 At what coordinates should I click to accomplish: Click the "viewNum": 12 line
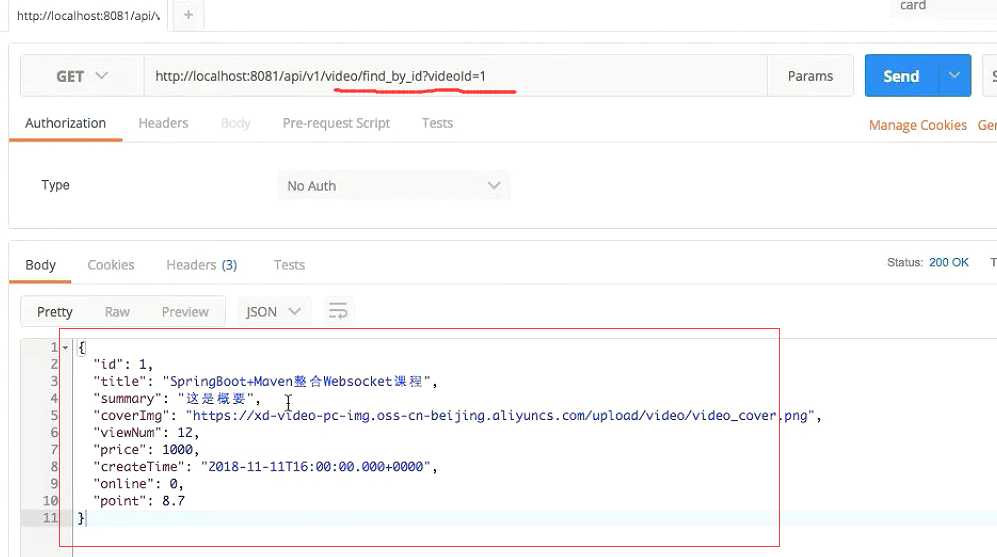pyautogui.click(x=146, y=433)
